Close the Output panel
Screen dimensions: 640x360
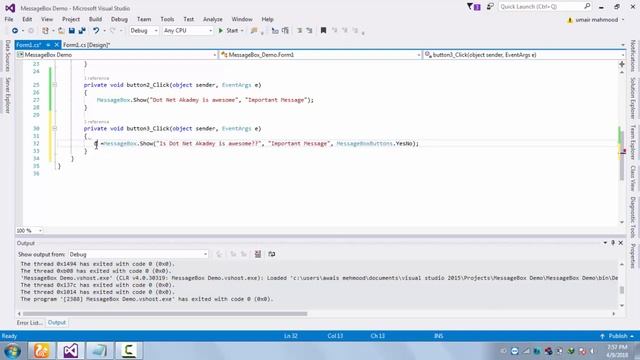(x=620, y=243)
